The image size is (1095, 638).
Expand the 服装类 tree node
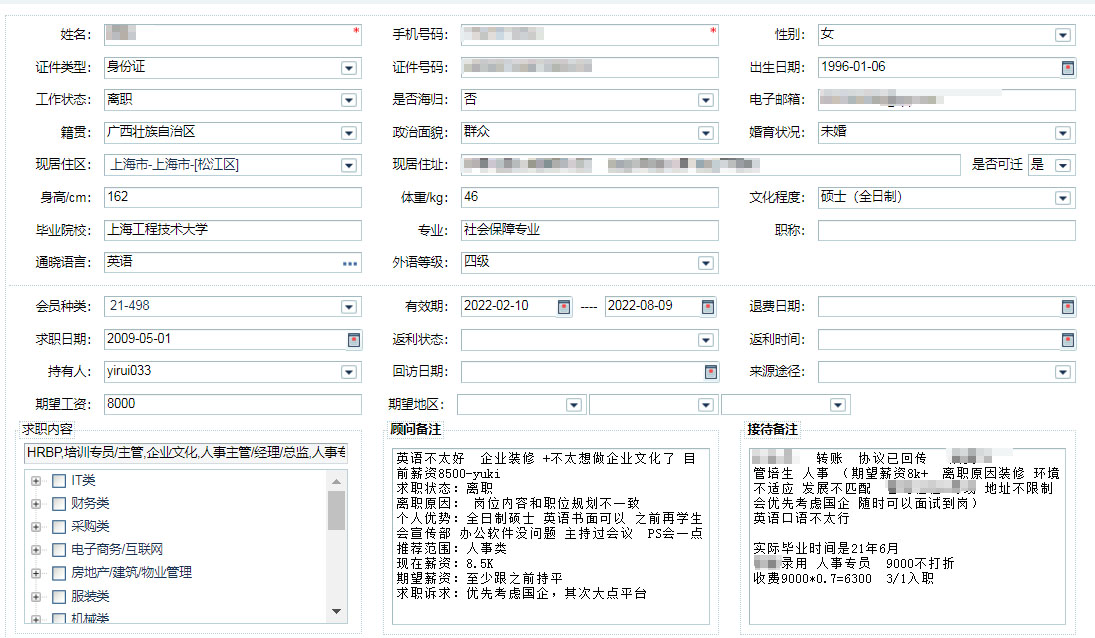tap(36, 597)
